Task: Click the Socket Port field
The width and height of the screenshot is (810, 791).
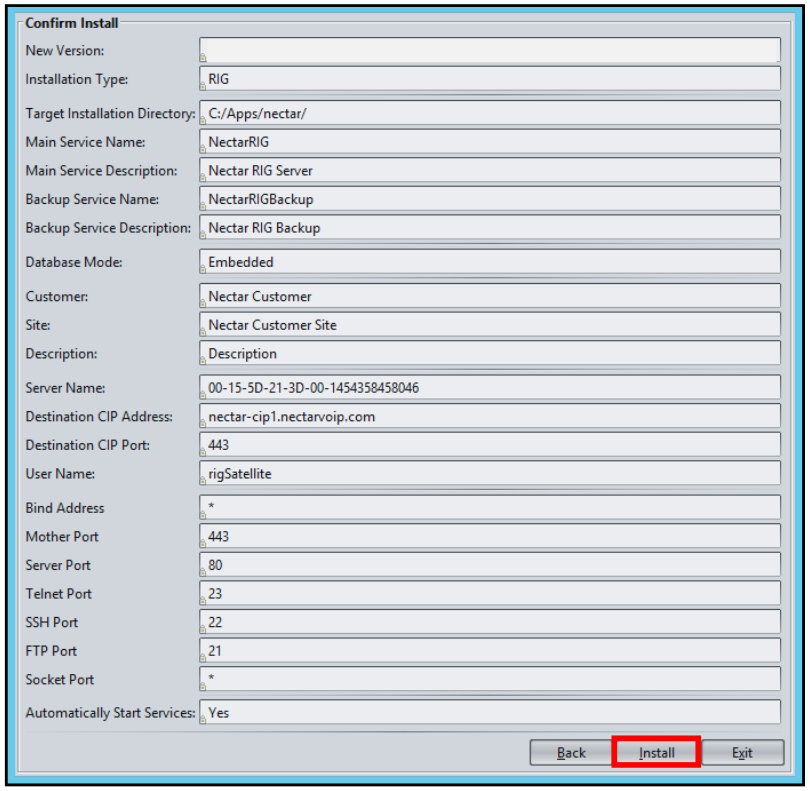Action: tap(490, 679)
